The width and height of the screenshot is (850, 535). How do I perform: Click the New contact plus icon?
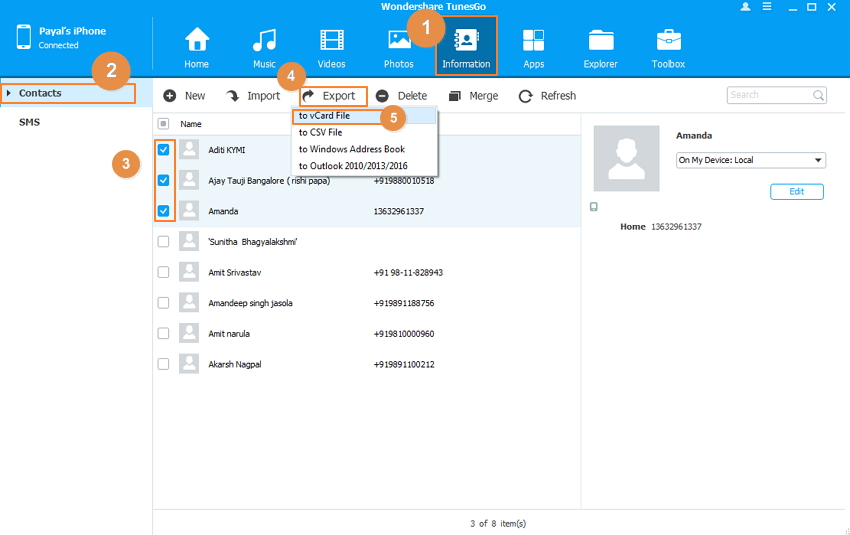click(170, 96)
